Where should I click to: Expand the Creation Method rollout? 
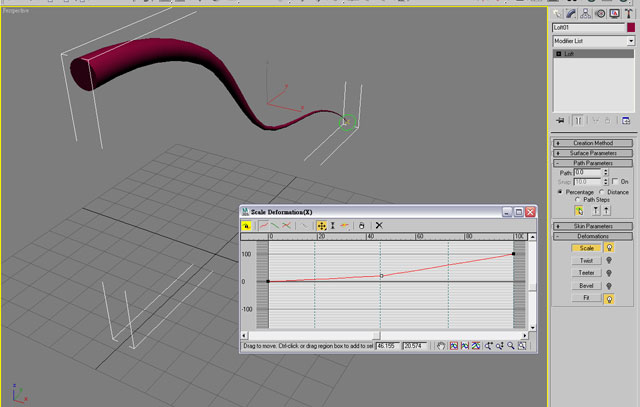(x=593, y=143)
